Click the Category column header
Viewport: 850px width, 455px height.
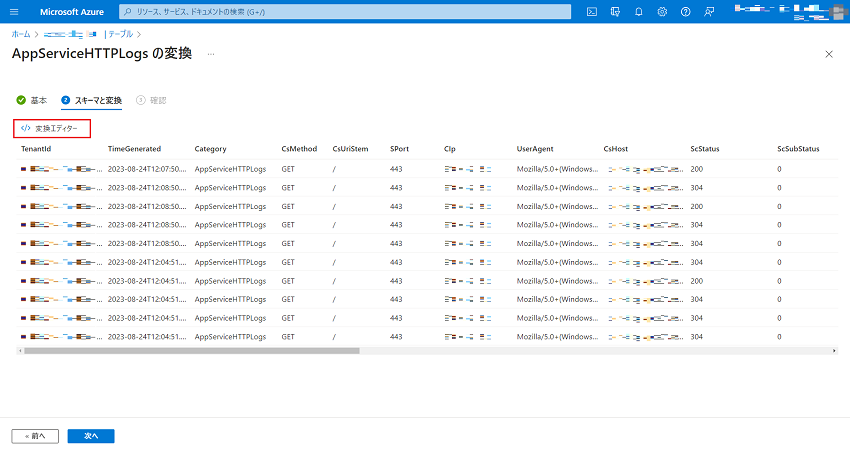pyautogui.click(x=210, y=149)
